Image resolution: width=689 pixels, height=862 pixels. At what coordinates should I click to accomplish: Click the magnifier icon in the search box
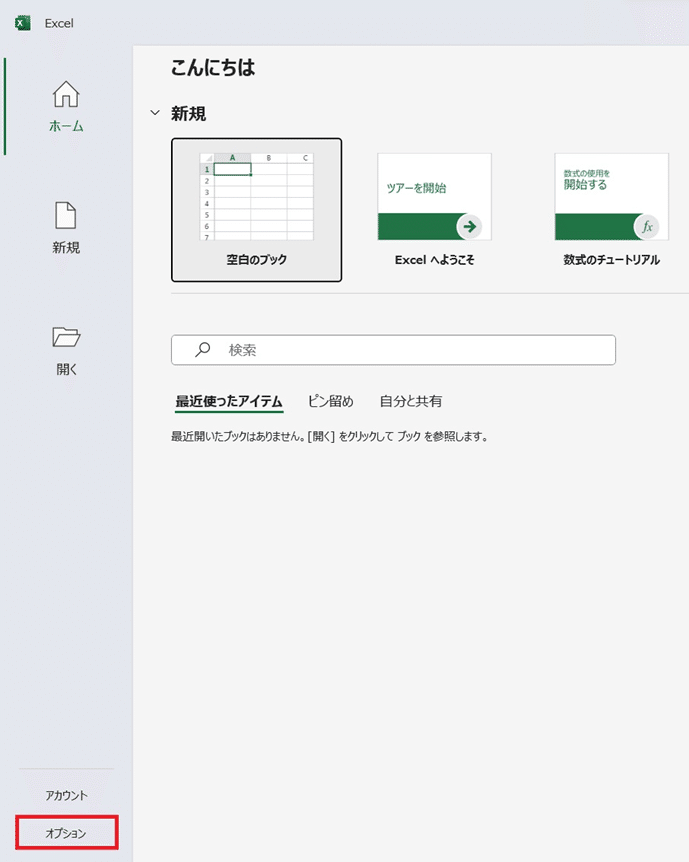click(x=202, y=350)
